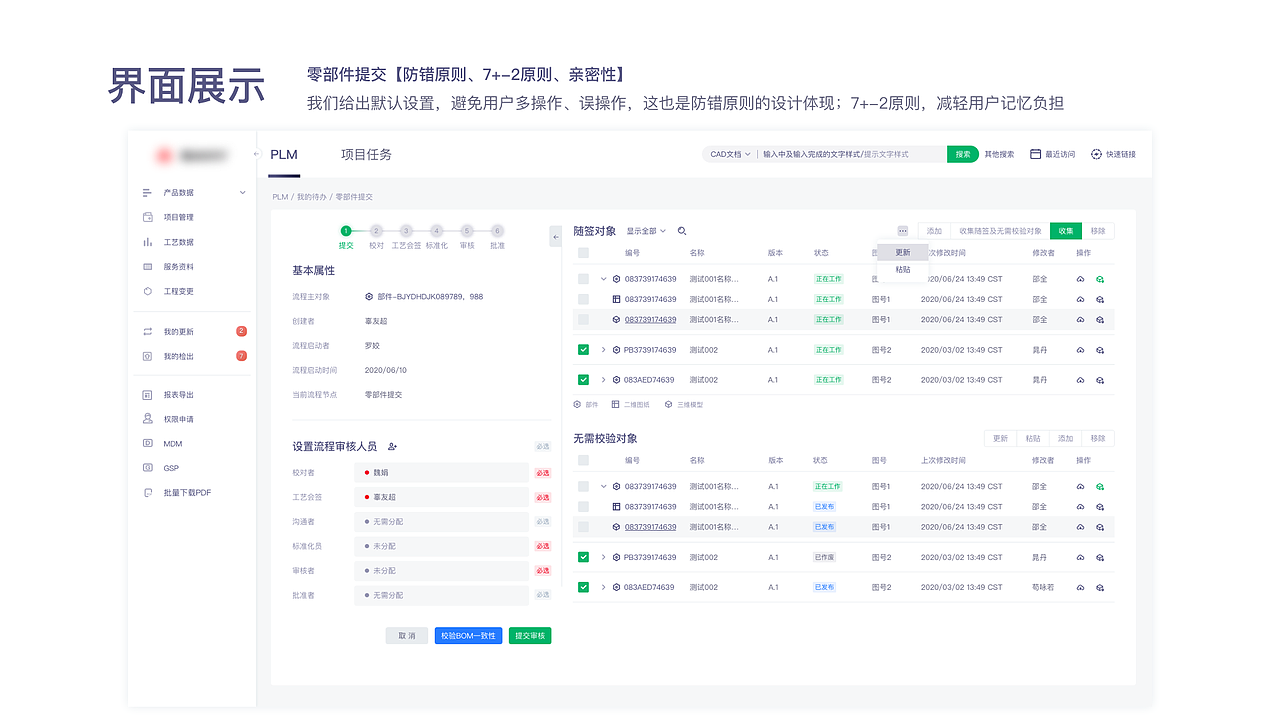The height and width of the screenshot is (720, 1280).
Task: Choose 粘贴 from the context menu
Action: [x=903, y=269]
